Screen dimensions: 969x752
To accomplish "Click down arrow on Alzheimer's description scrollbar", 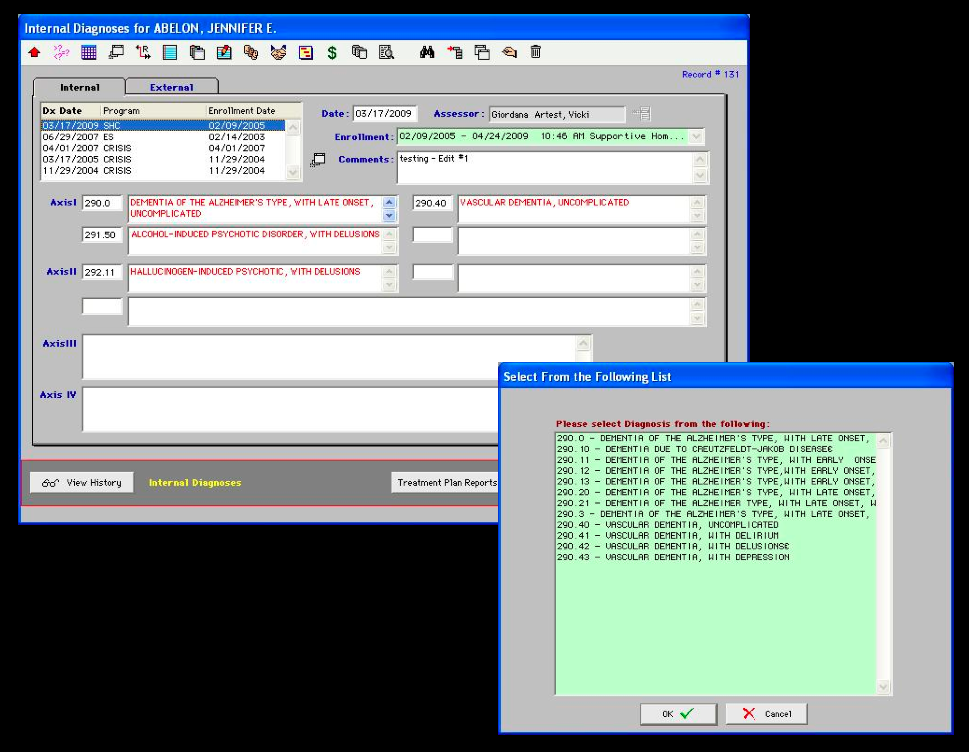I will pyautogui.click(x=389, y=216).
